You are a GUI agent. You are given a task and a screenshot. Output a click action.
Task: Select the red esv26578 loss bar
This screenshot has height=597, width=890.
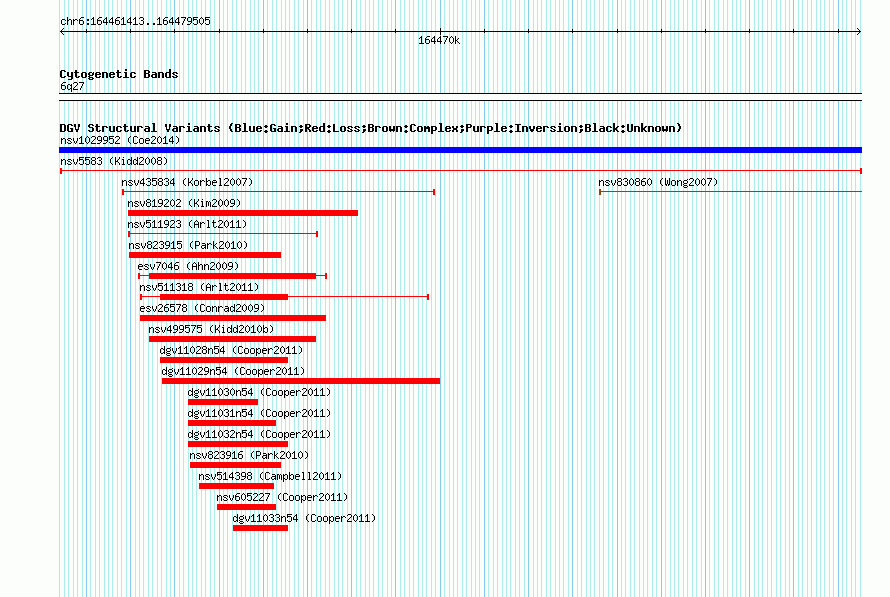(233, 318)
